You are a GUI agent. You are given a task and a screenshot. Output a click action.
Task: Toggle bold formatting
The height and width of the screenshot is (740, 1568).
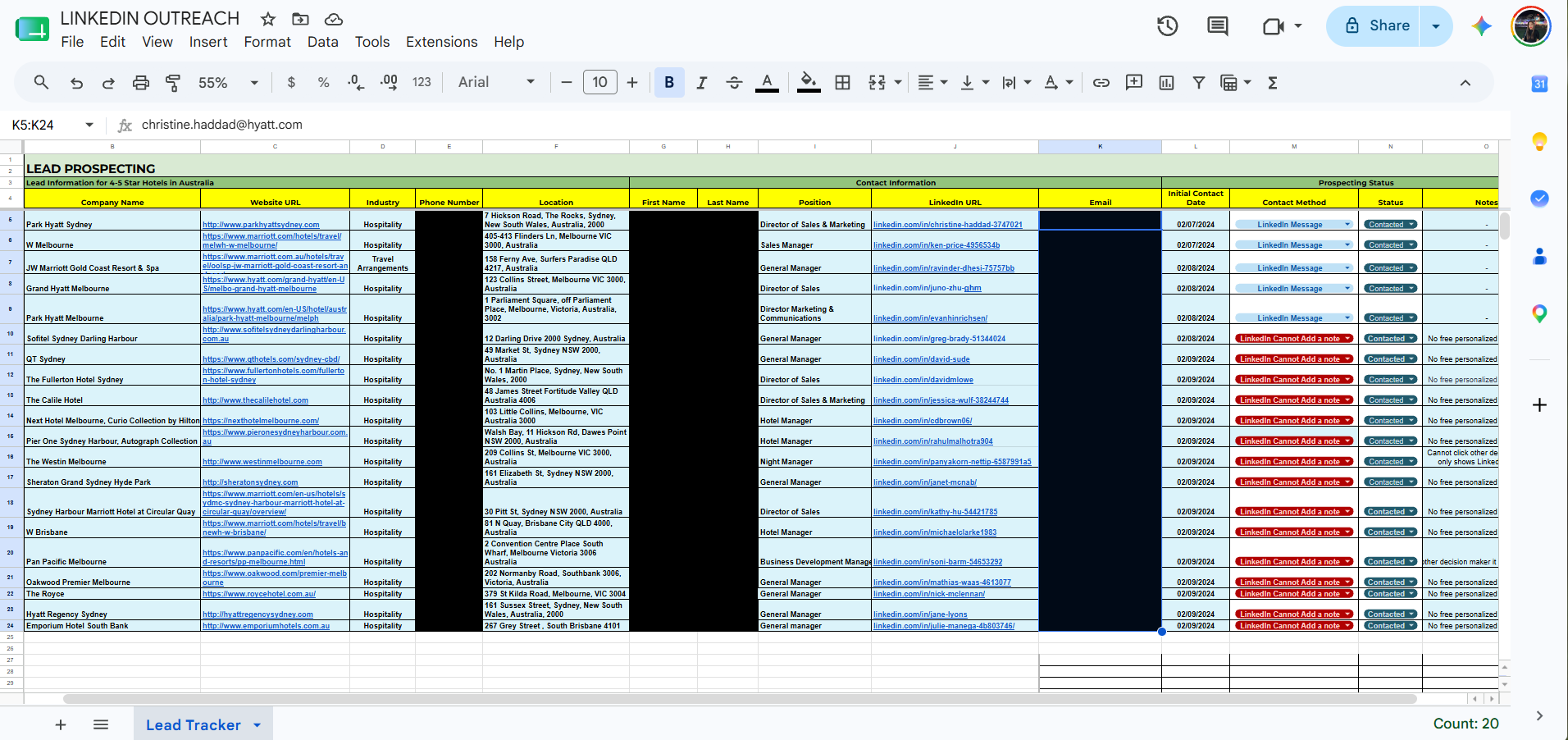(x=669, y=82)
